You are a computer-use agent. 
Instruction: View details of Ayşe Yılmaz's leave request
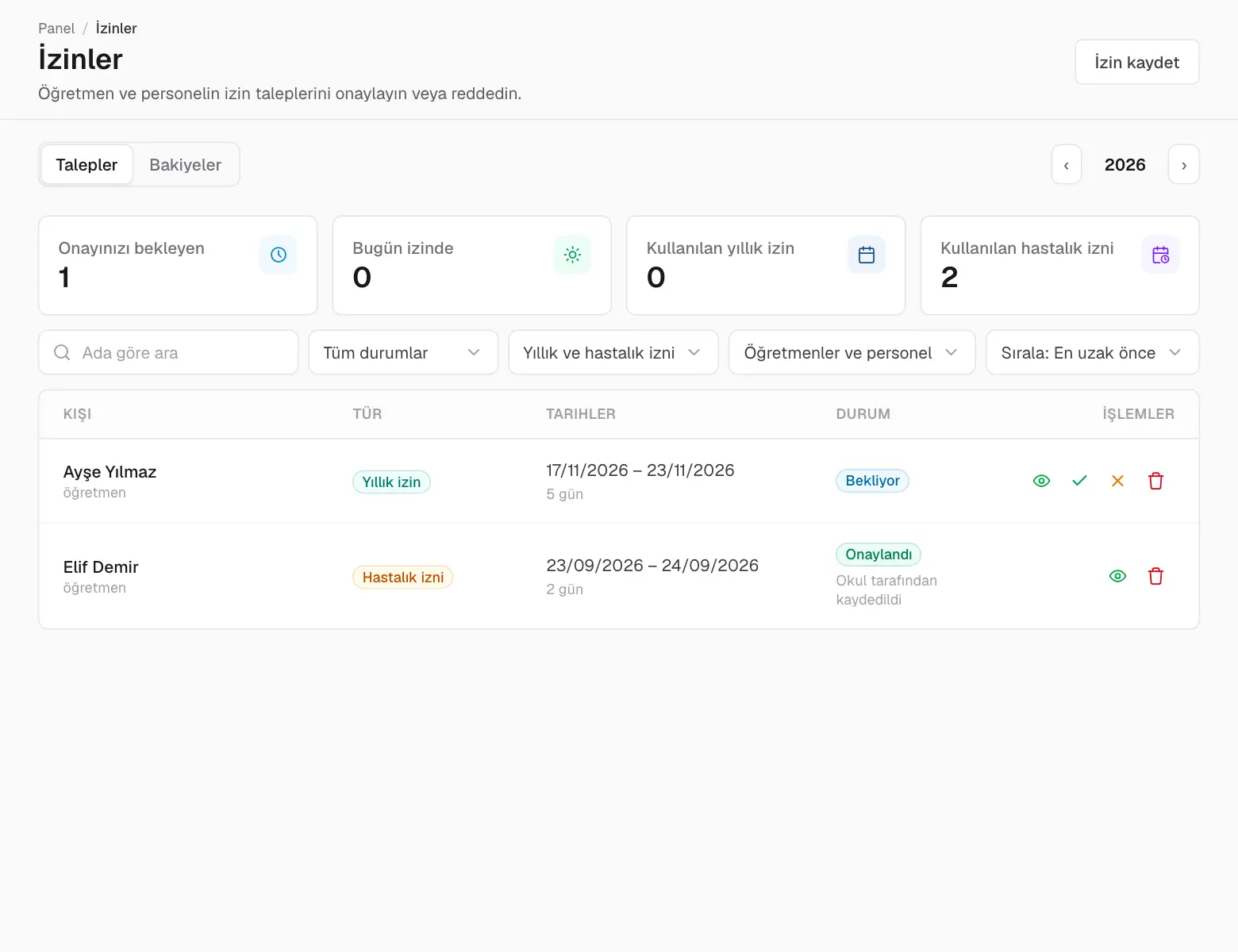(1041, 481)
